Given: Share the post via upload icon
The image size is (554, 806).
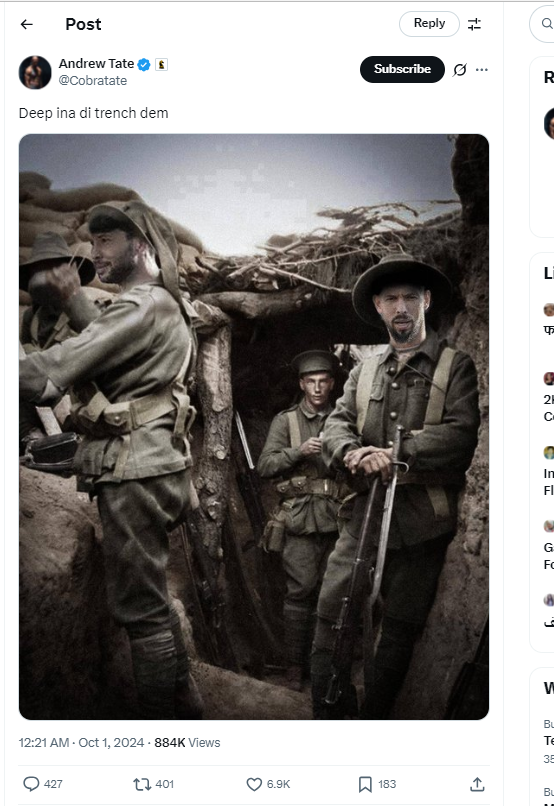Looking at the screenshot, I should click(x=477, y=784).
